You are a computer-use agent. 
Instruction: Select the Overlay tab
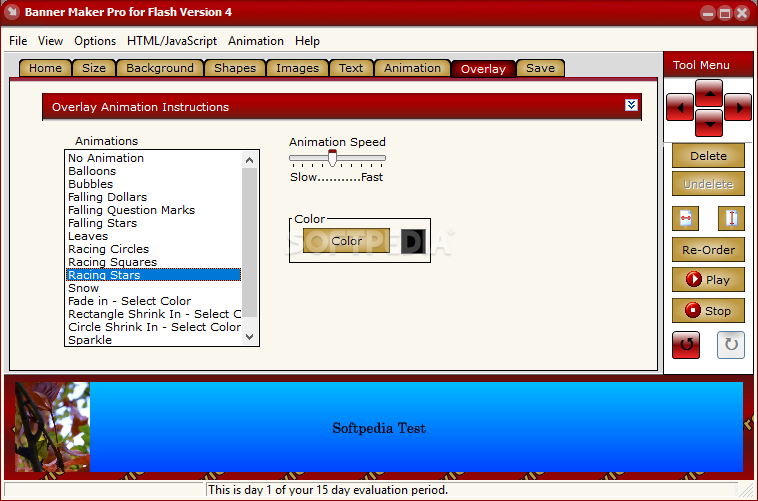483,69
